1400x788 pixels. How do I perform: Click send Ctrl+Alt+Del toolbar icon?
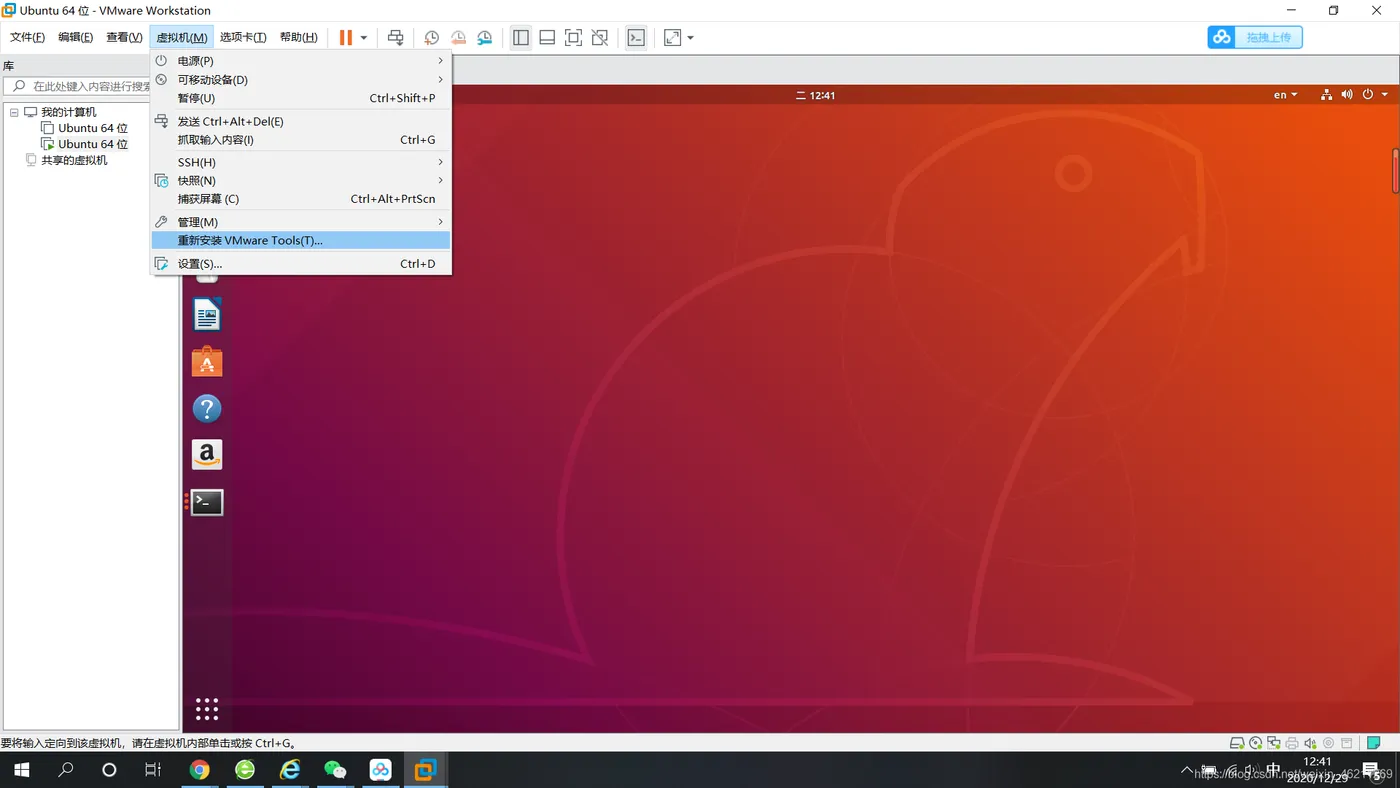pyautogui.click(x=396, y=37)
